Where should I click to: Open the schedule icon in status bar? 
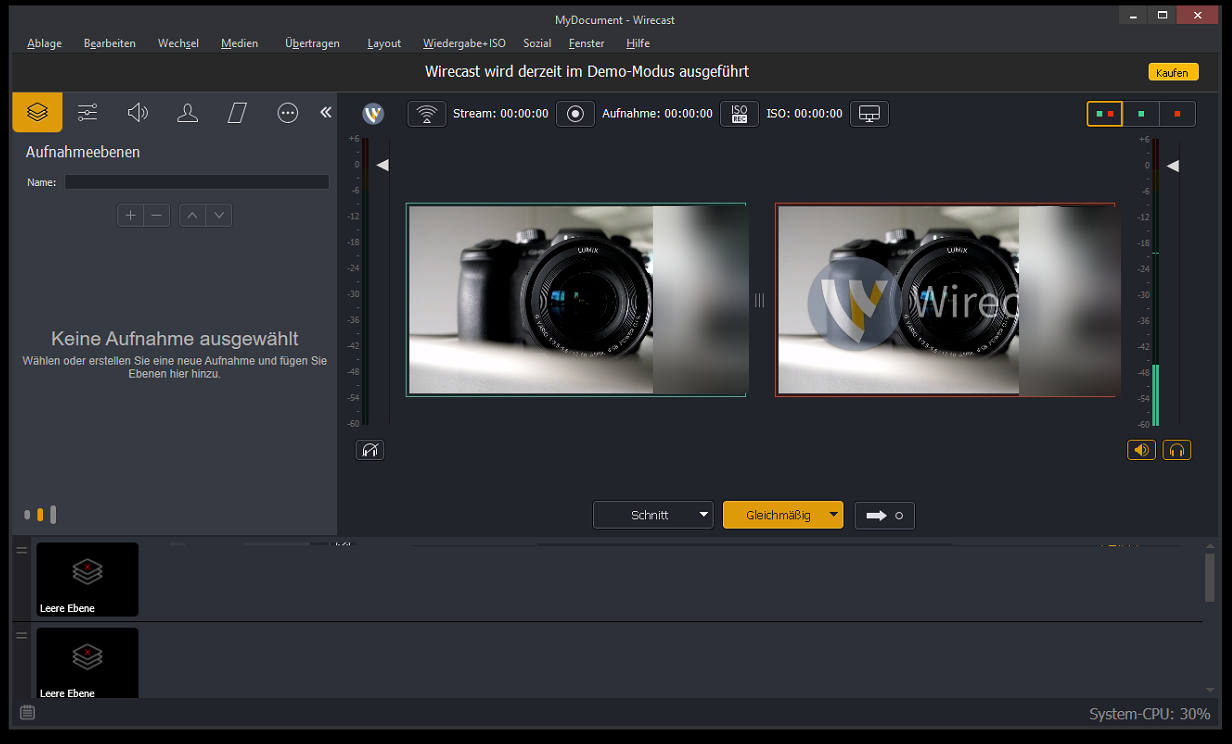pyautogui.click(x=27, y=713)
